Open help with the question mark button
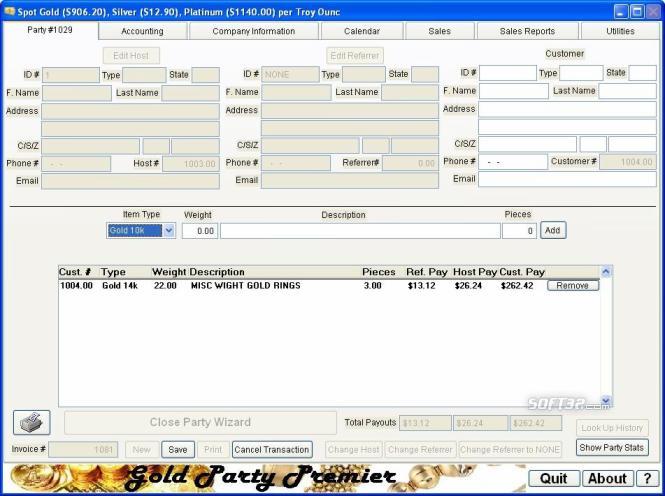Screen dimensions: 665x496 point(647,479)
